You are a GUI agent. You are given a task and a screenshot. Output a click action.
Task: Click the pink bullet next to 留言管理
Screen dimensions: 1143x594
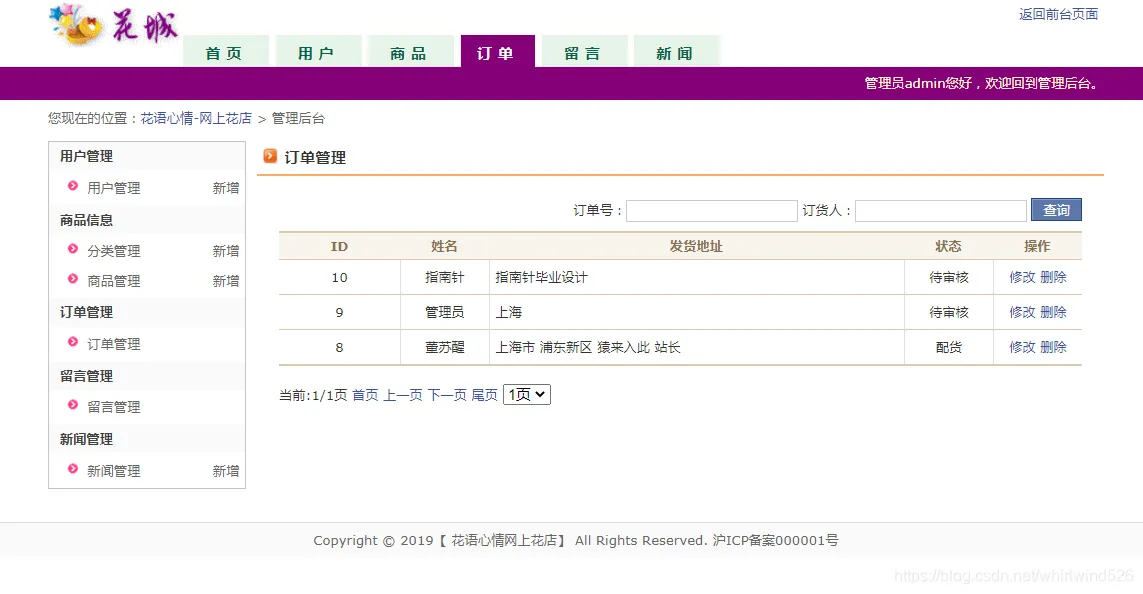click(x=73, y=405)
